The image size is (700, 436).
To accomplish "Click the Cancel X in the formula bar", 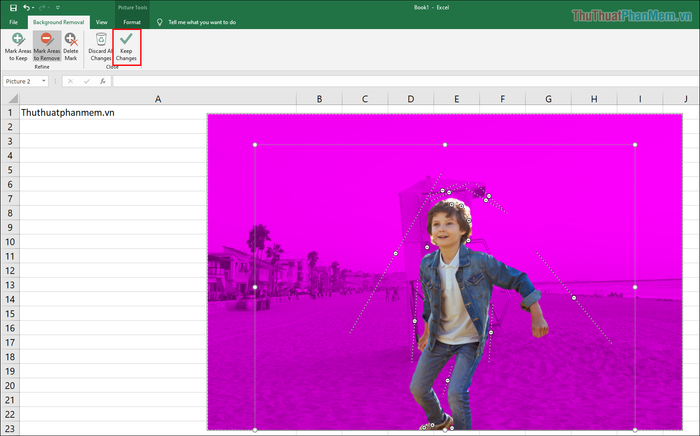I will click(x=71, y=81).
